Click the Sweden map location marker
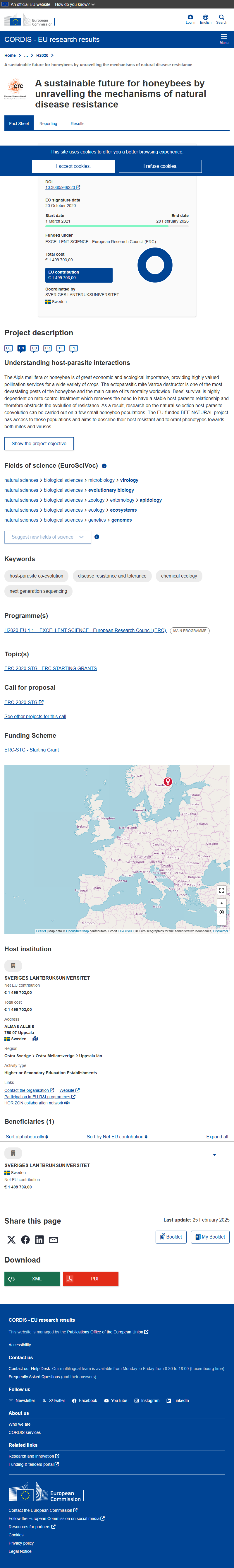The image size is (234, 1568). pos(168,782)
